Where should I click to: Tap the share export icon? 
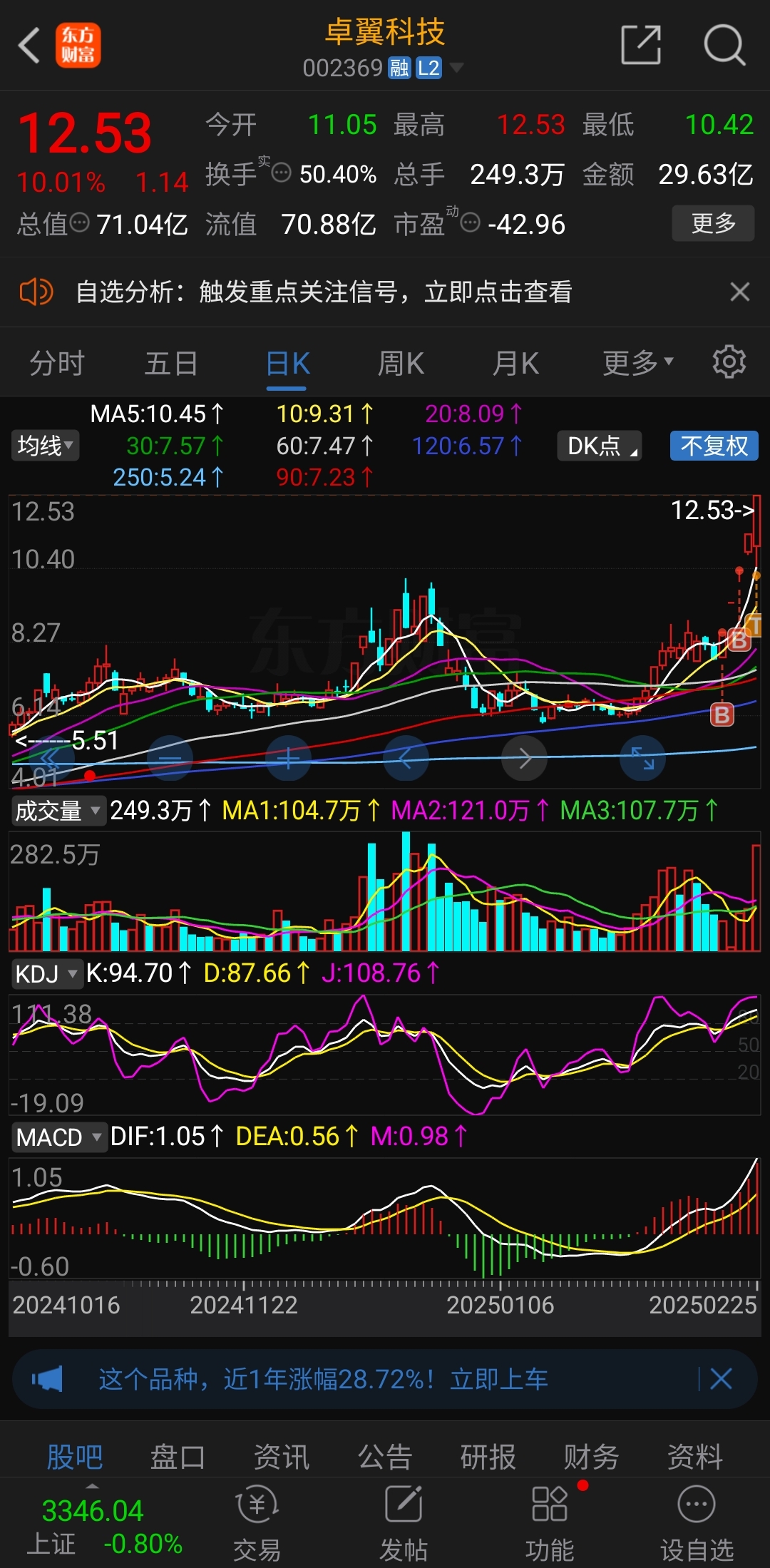(x=641, y=46)
